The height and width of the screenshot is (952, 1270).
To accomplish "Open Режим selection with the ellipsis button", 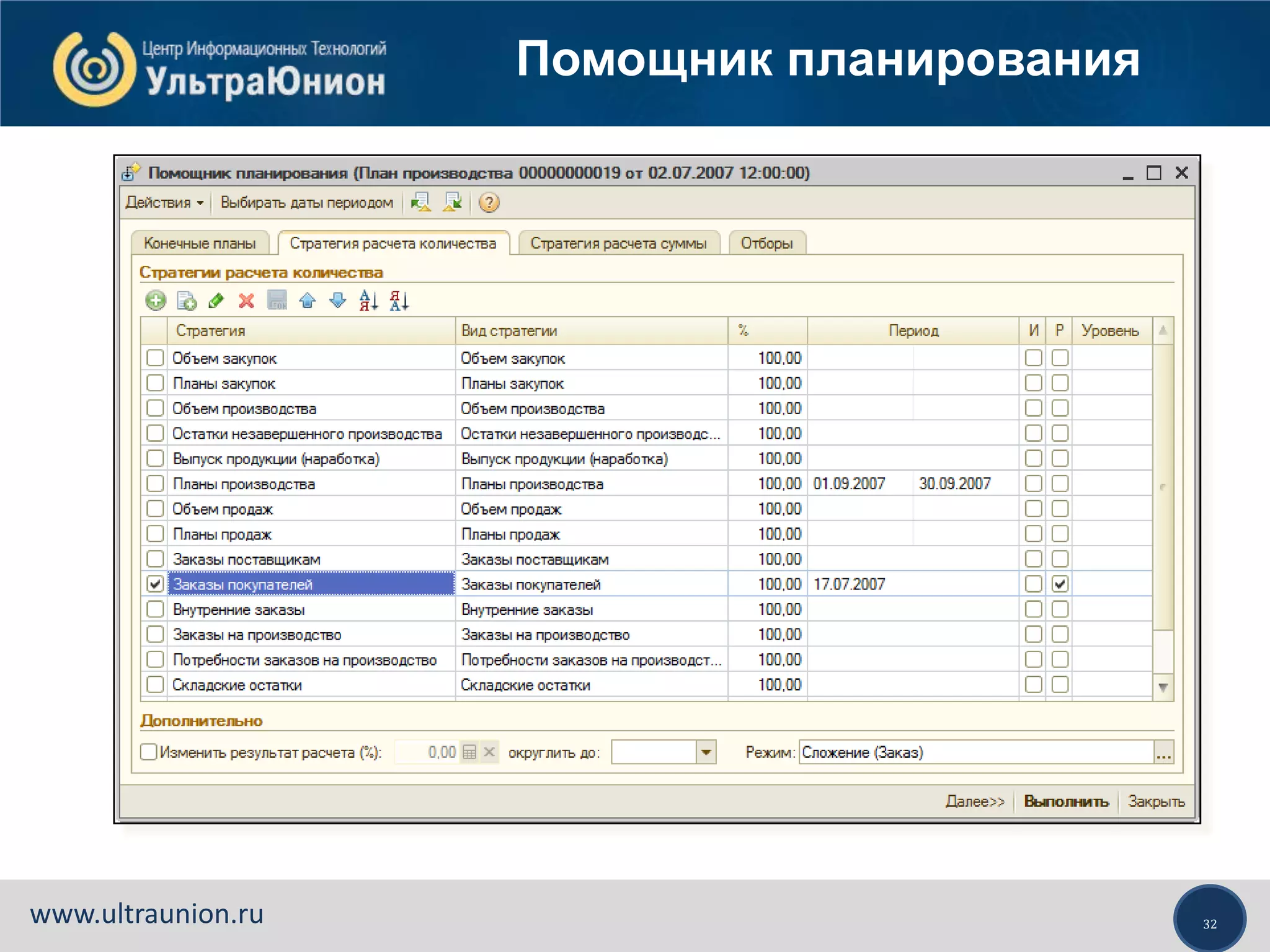I will pyautogui.click(x=1163, y=752).
